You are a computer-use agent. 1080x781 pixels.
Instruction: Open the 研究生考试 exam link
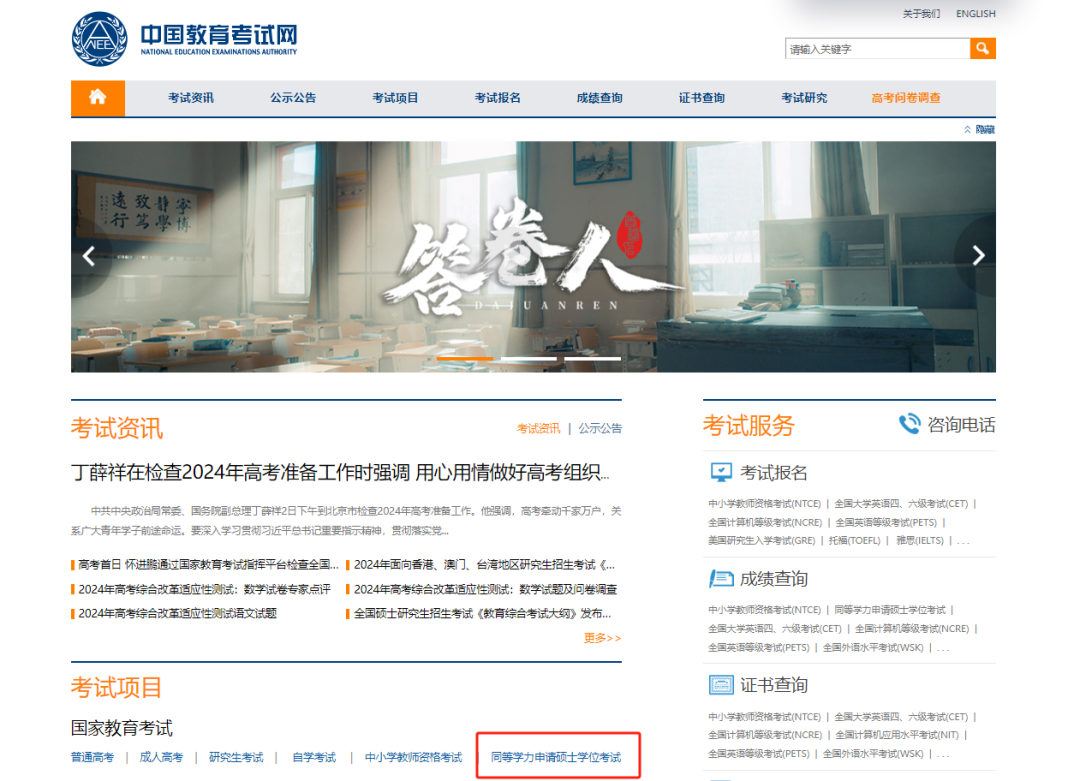click(x=236, y=758)
